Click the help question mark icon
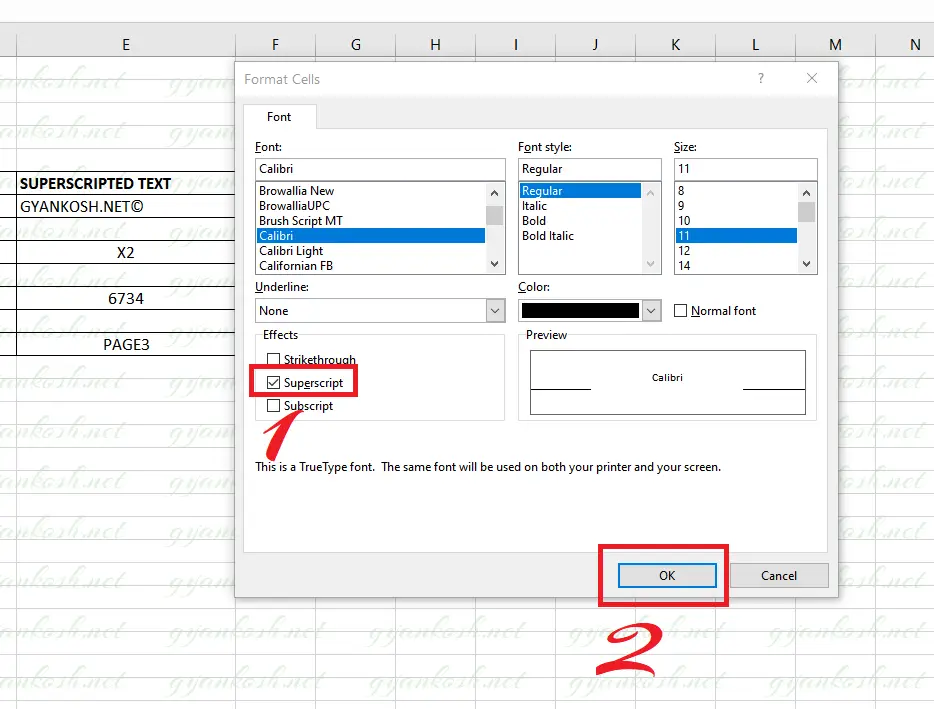934x709 pixels. click(761, 78)
